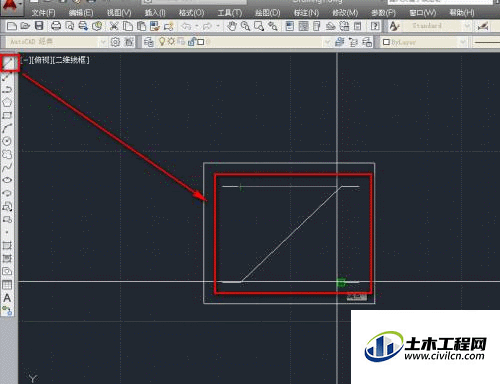The image size is (500, 384).
Task: Select the Revision Cloud tool
Action: tap(7, 154)
